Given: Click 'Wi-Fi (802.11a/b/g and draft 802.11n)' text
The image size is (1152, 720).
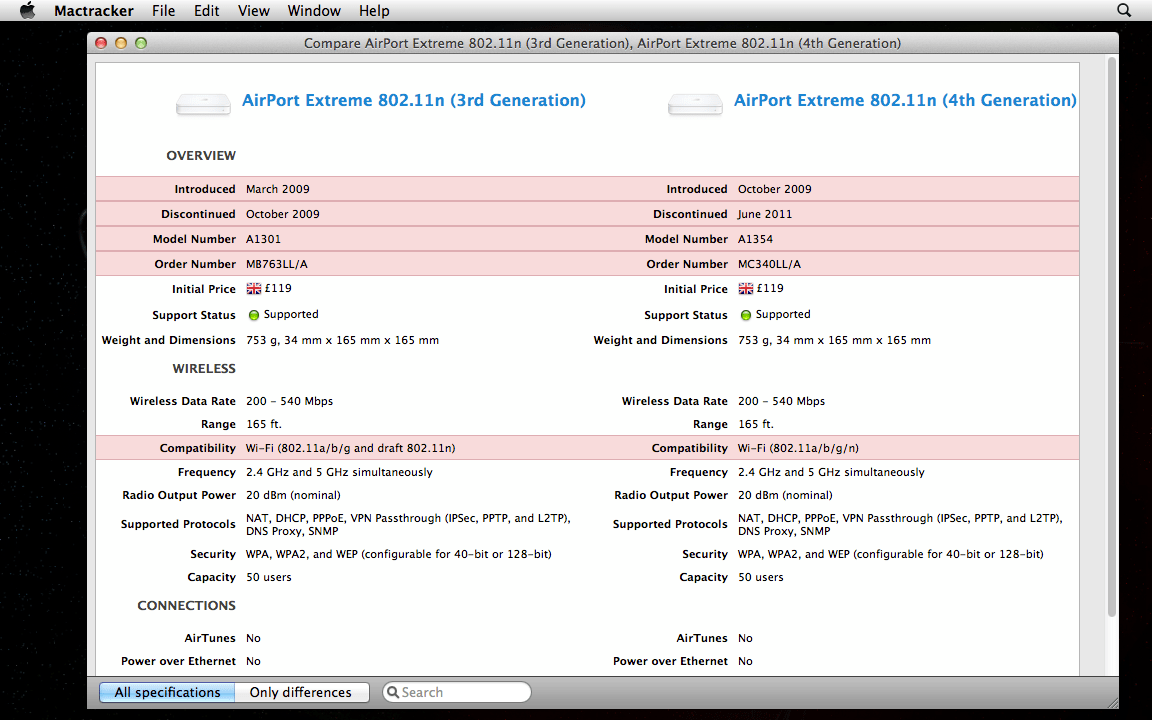Looking at the screenshot, I should [x=350, y=448].
